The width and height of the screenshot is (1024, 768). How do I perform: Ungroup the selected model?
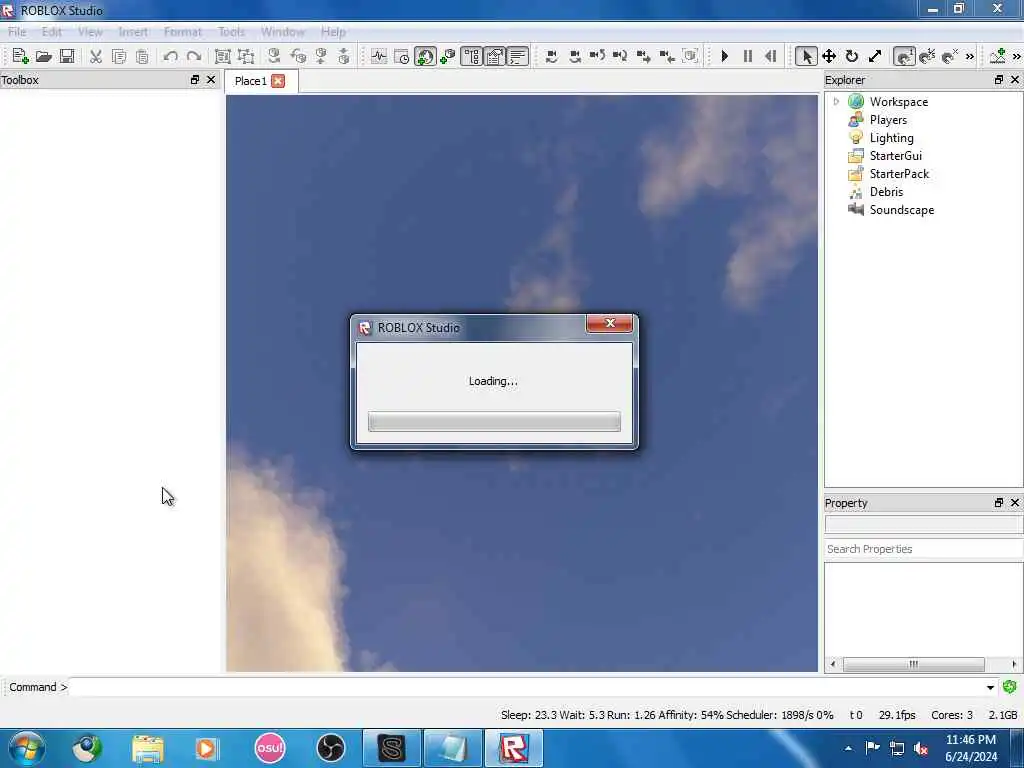[x=246, y=56]
